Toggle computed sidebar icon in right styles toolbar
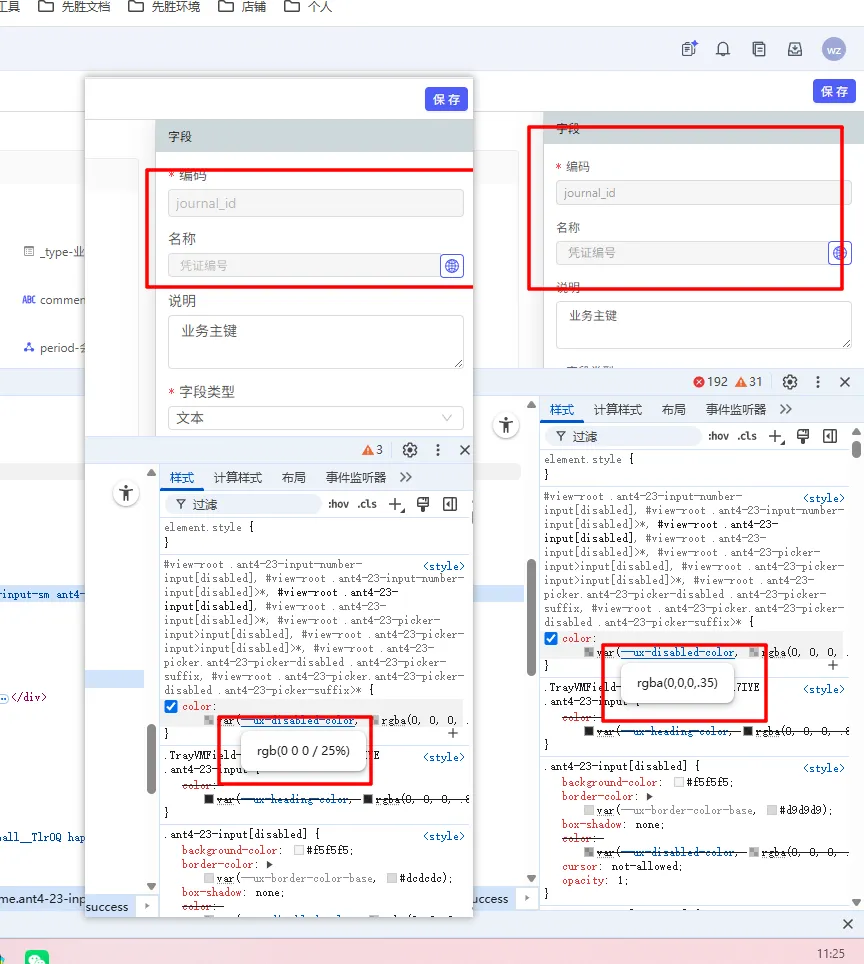Screen dimensions: 864x964 [829, 436]
